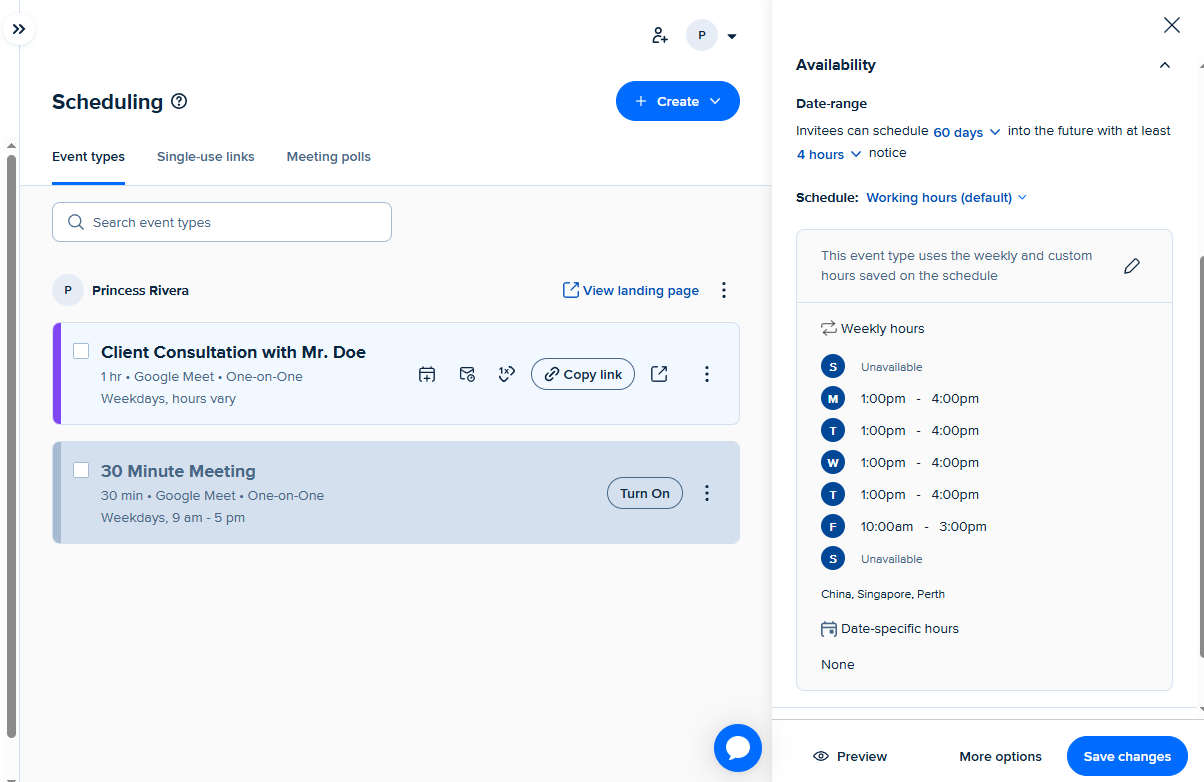
Task: Click the calendar-plus book meeting icon on Client Consultation
Action: pos(427,374)
